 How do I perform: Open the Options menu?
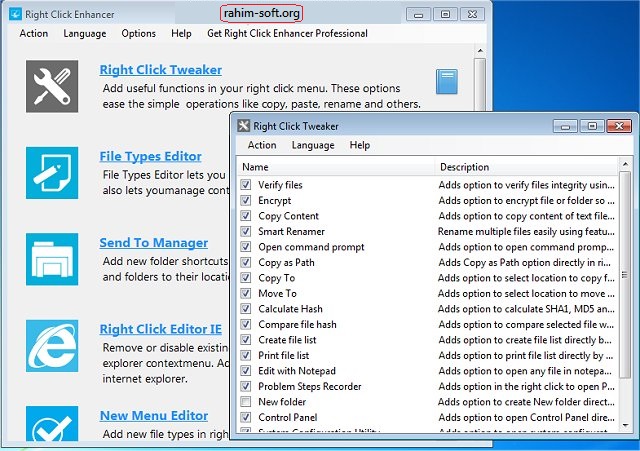tap(138, 33)
